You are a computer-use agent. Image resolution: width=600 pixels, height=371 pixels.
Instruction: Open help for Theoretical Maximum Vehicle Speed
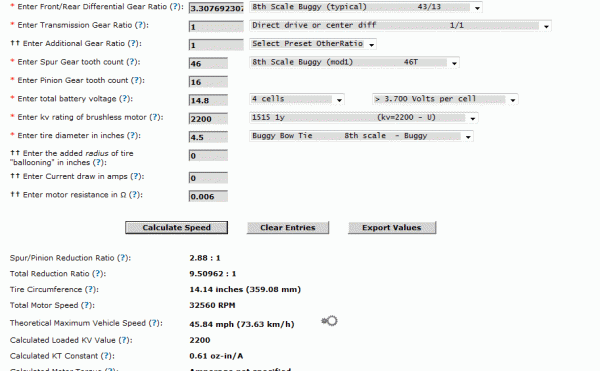pyautogui.click(x=154, y=323)
